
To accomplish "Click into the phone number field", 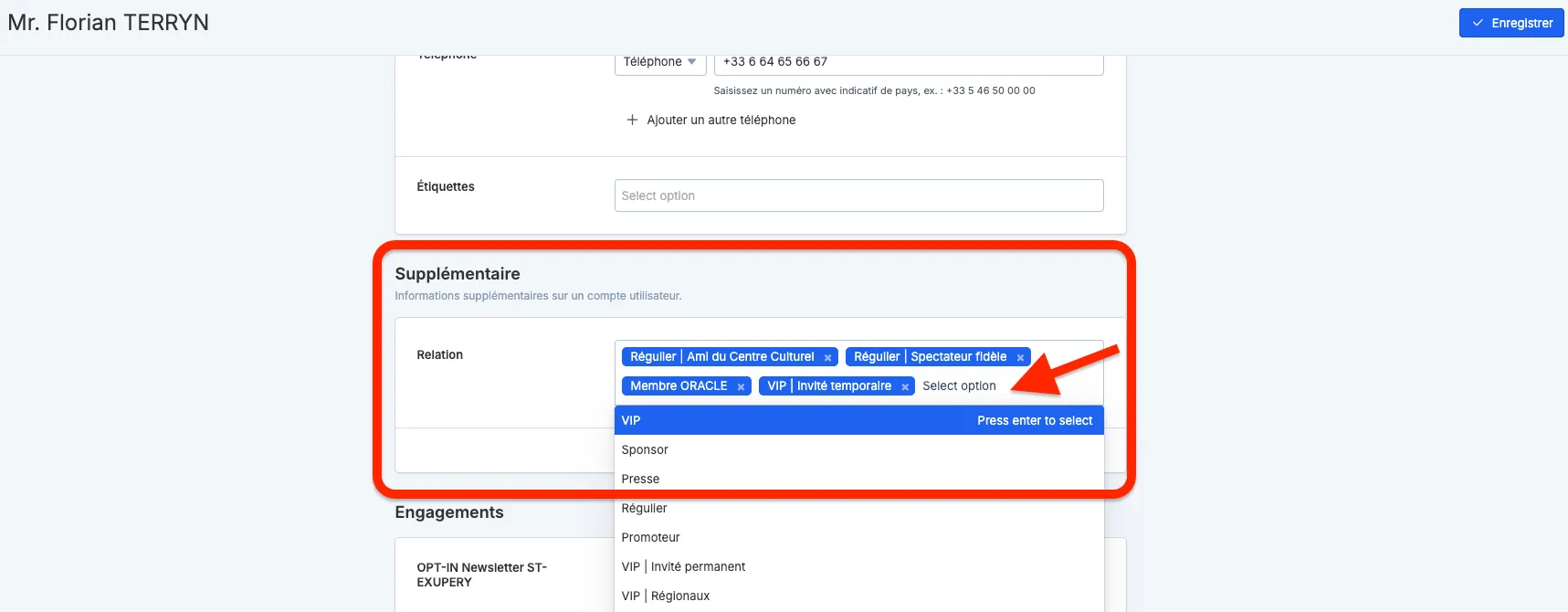I will [x=909, y=62].
